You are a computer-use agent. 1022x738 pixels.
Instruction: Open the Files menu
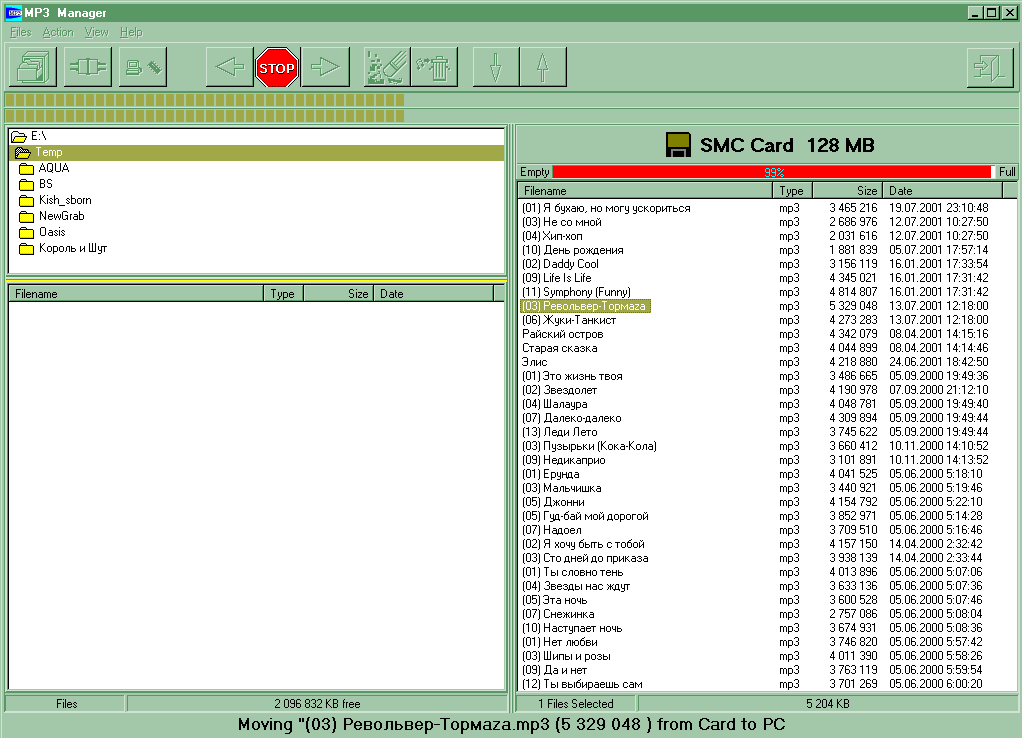pyautogui.click(x=20, y=32)
